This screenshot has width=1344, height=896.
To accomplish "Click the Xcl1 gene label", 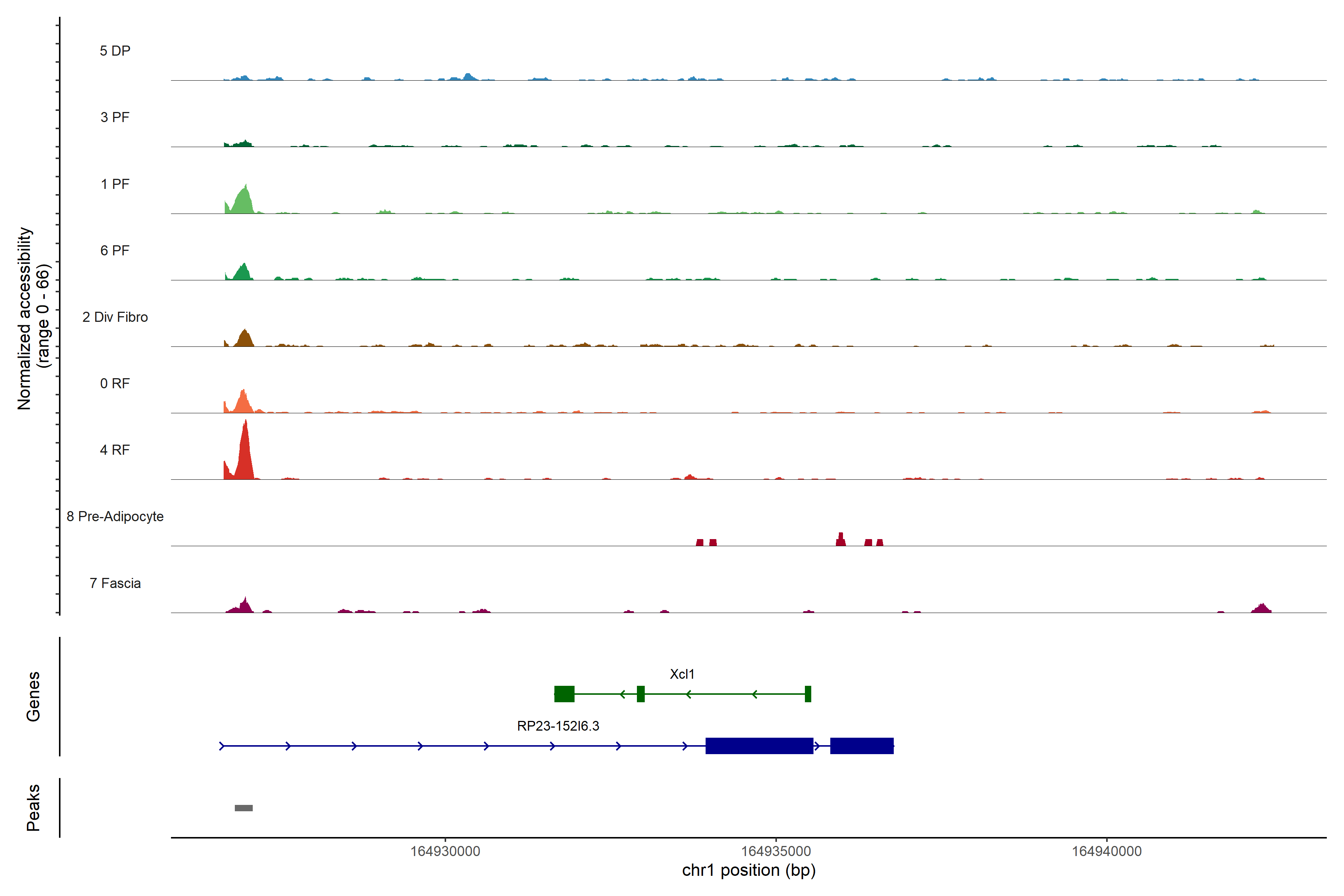I will coord(682,674).
